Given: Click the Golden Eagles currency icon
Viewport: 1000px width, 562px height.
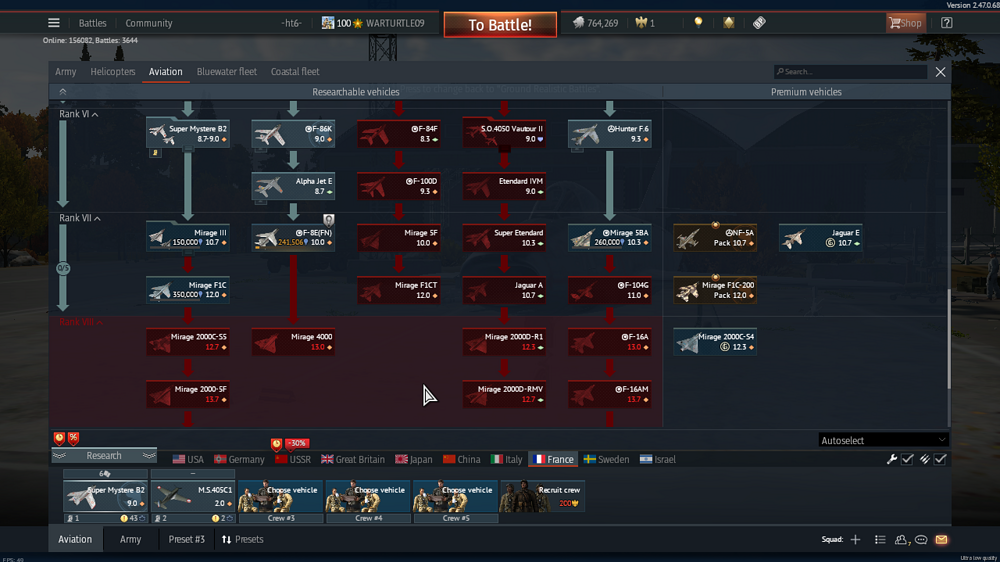Looking at the screenshot, I should coord(641,23).
